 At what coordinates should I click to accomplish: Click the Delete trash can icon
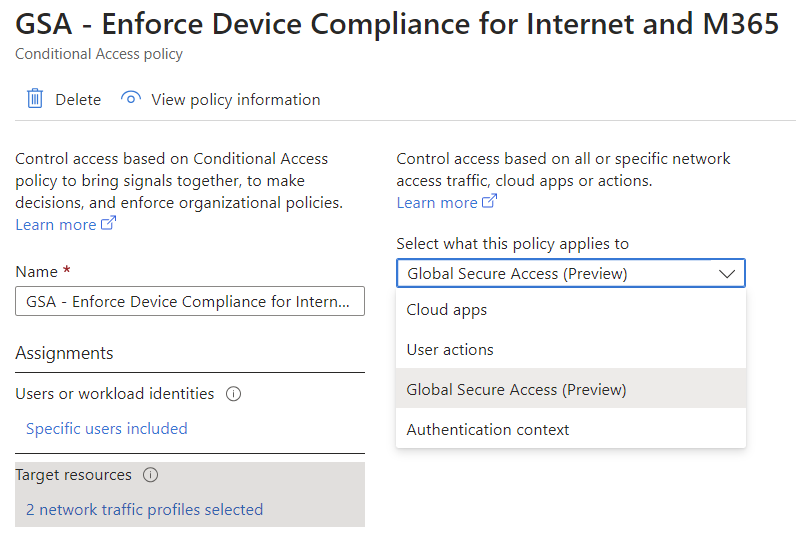35,99
